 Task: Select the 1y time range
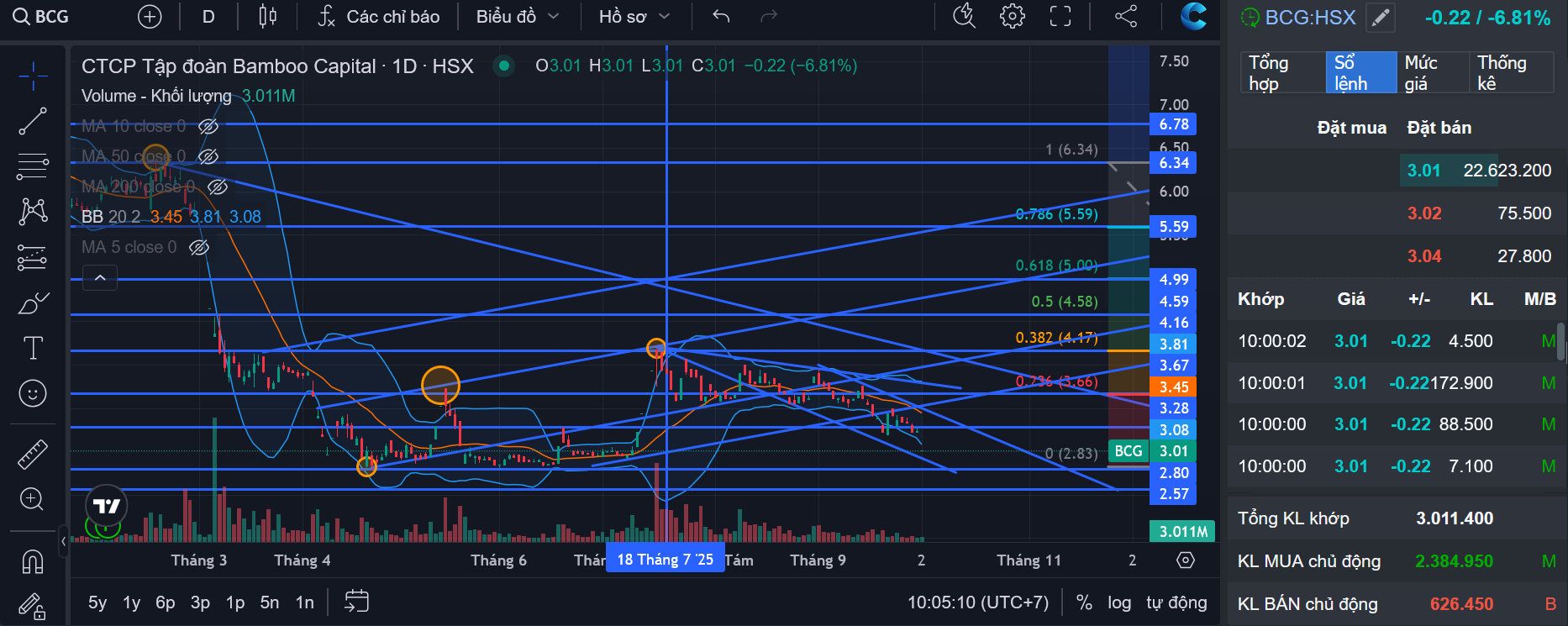tap(132, 602)
